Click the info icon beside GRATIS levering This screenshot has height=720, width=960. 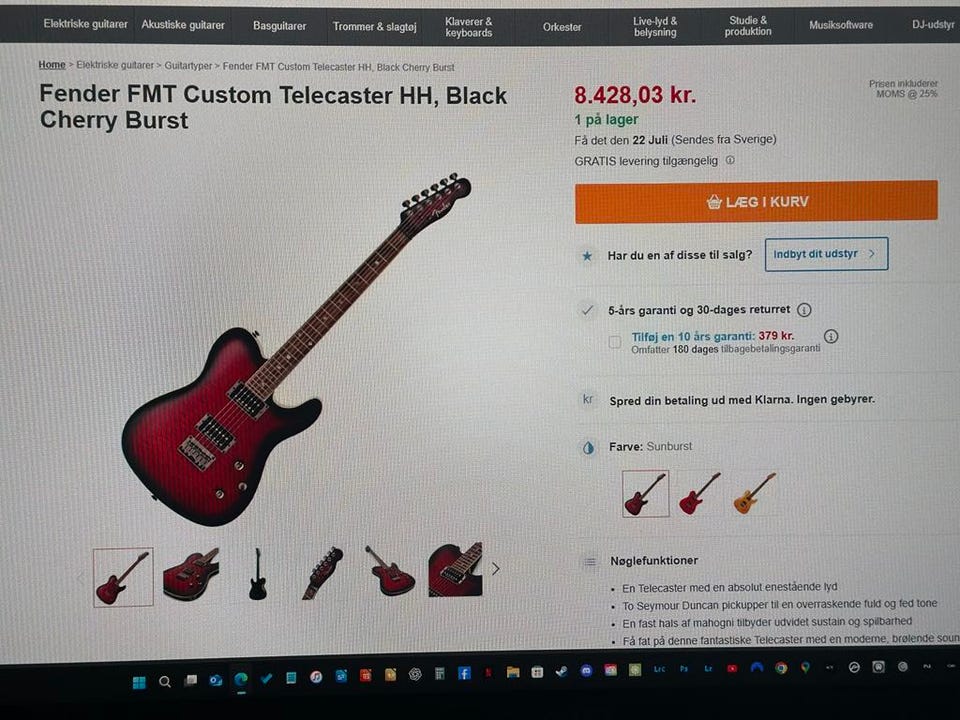[730, 160]
